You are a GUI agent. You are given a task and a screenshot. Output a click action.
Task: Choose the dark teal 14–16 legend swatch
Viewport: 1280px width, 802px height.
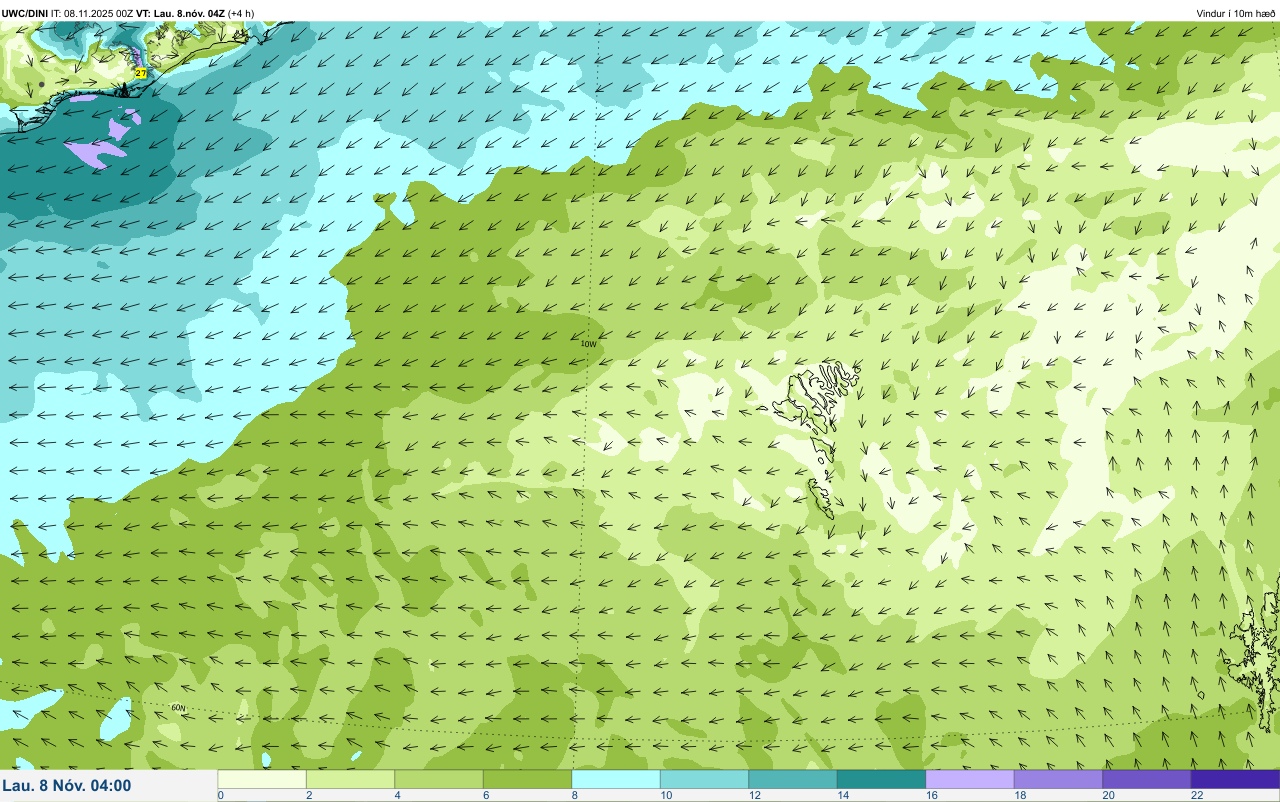(881, 779)
